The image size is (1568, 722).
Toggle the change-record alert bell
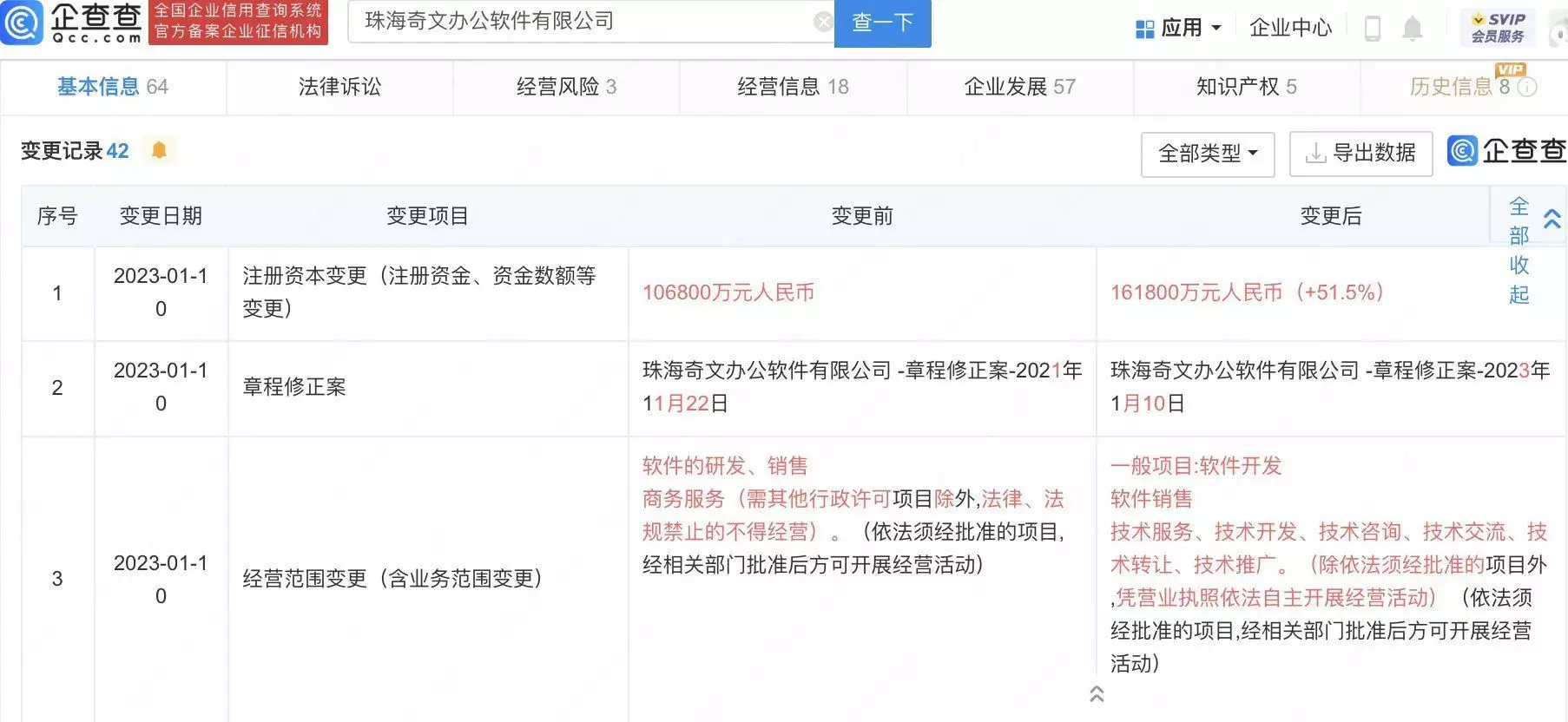[x=159, y=150]
